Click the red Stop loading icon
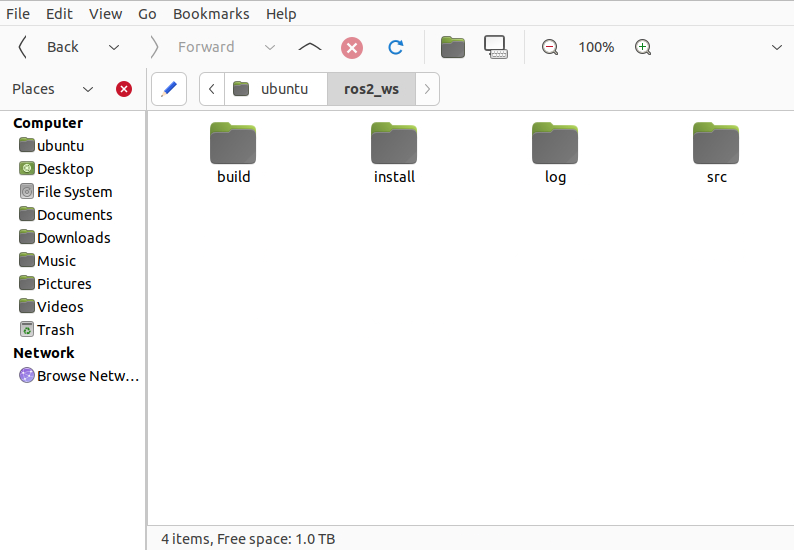The width and height of the screenshot is (794, 550). [x=352, y=47]
